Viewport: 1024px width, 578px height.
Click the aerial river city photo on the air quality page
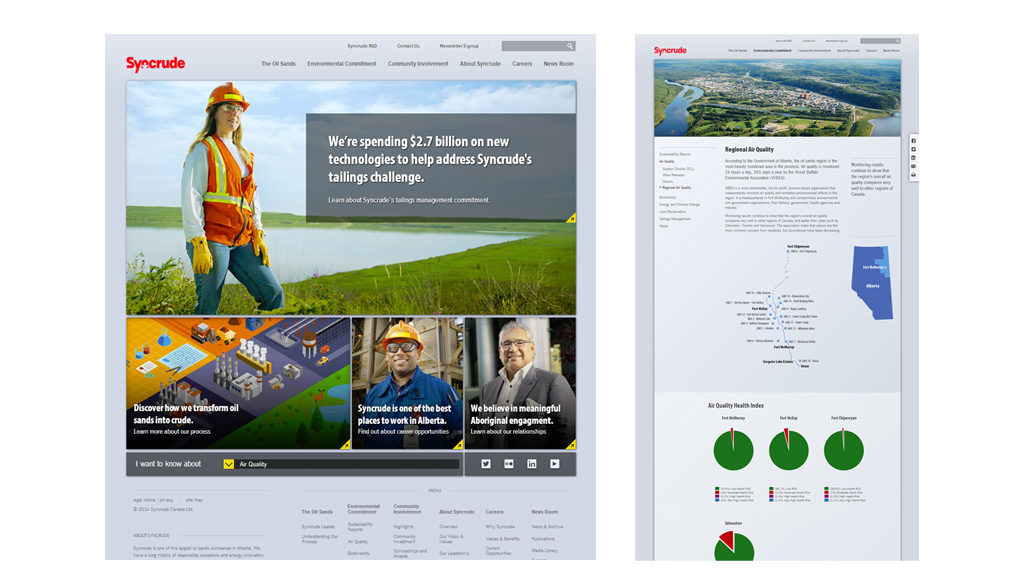[777, 98]
